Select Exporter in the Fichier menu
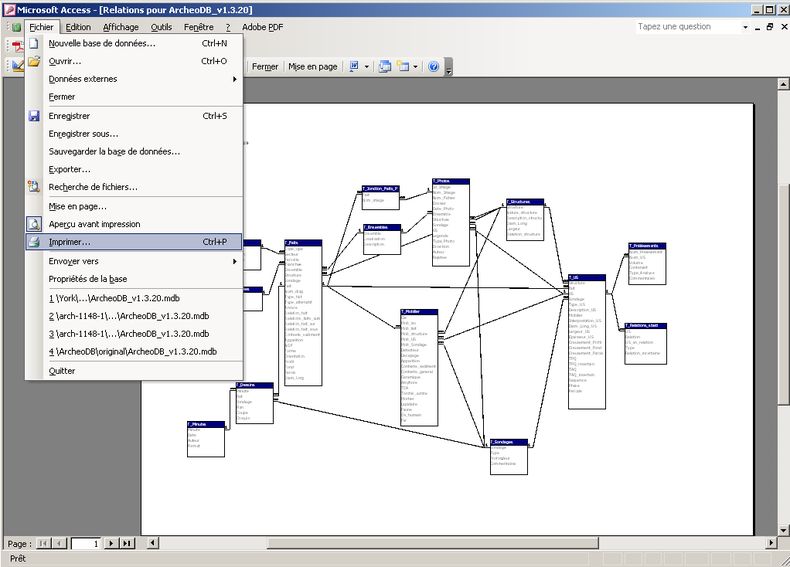 pyautogui.click(x=135, y=169)
